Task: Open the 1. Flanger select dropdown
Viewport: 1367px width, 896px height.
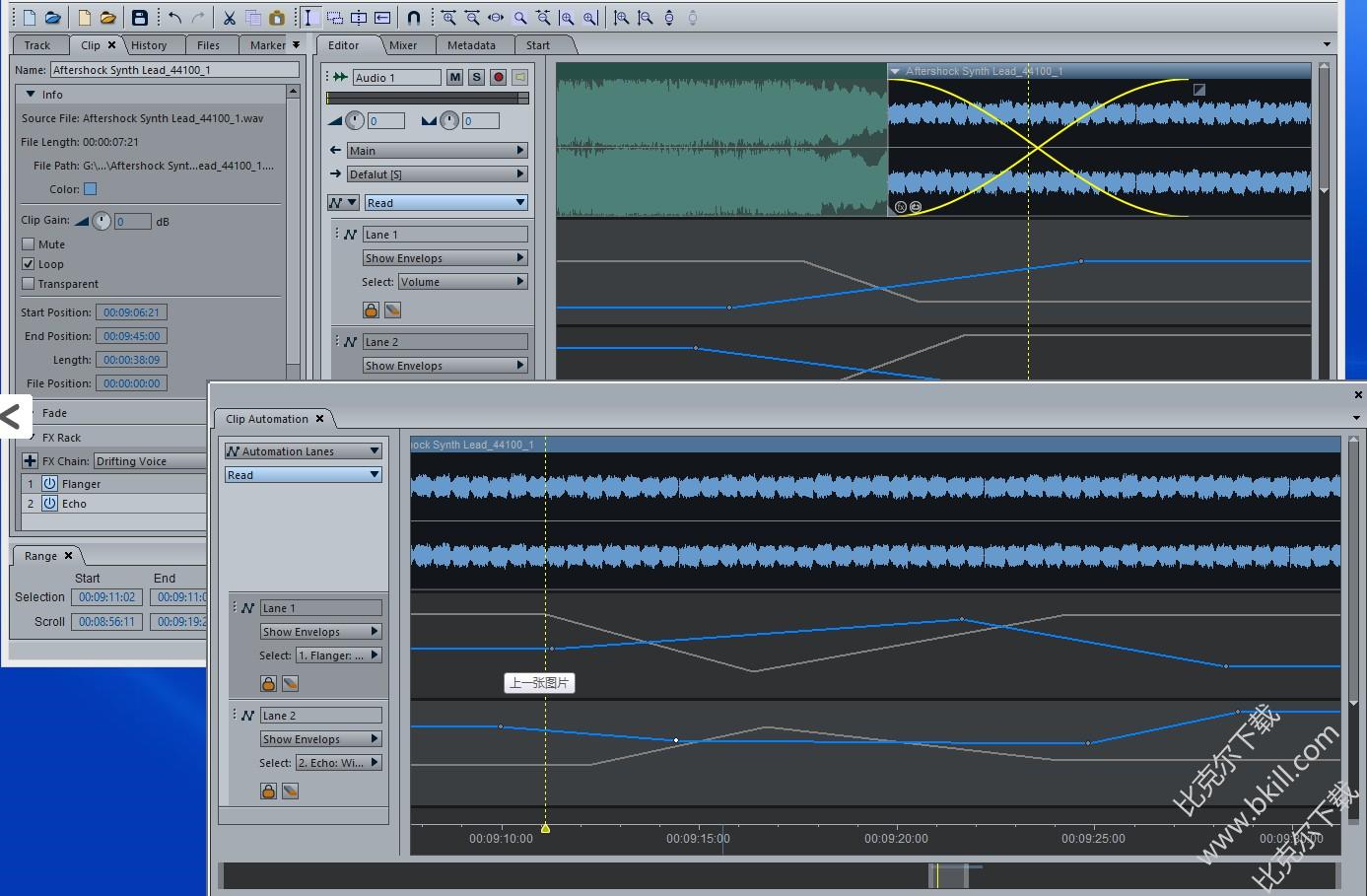Action: point(338,655)
